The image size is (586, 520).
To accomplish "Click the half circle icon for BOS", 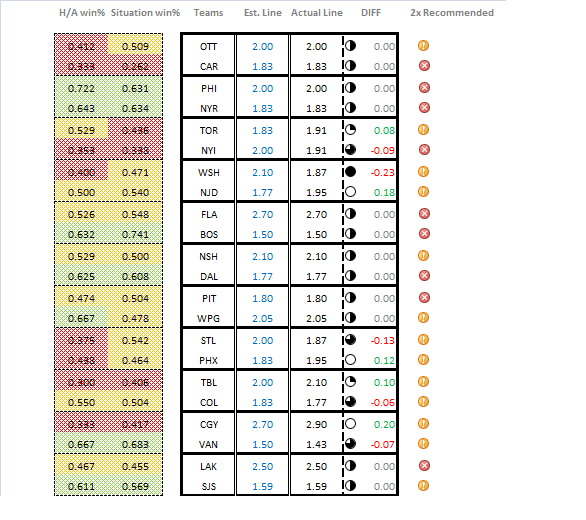I will click(x=350, y=234).
